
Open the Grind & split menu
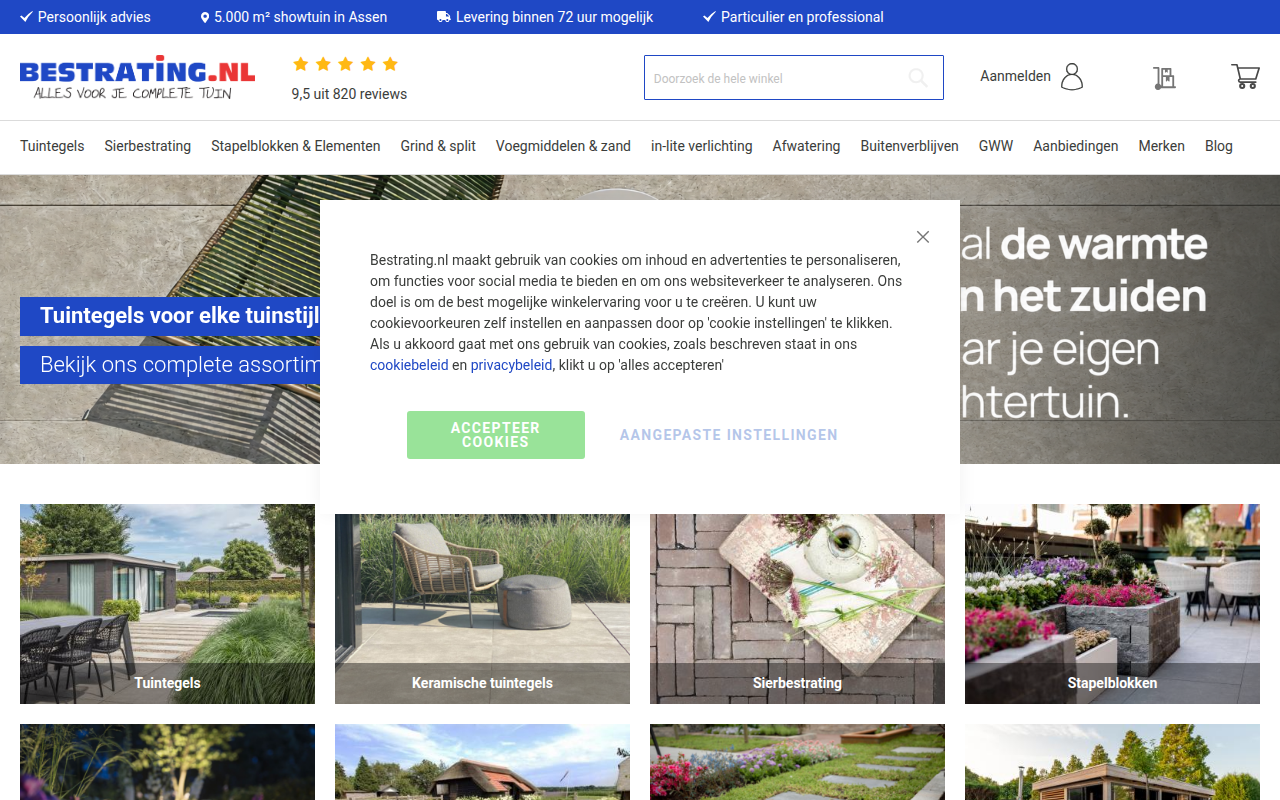[x=438, y=146]
